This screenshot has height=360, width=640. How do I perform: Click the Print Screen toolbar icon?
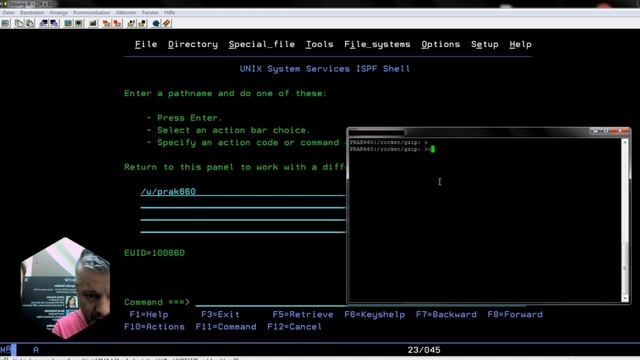(x=5, y=23)
